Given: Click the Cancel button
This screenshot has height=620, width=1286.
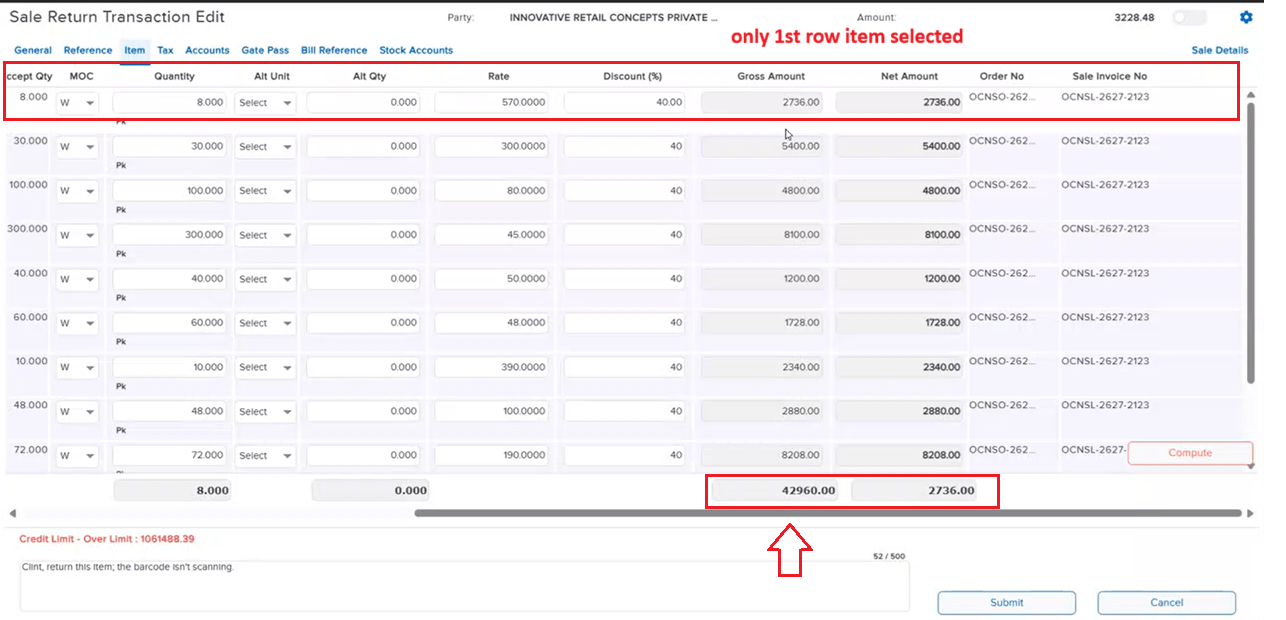Looking at the screenshot, I should [x=1166, y=602].
